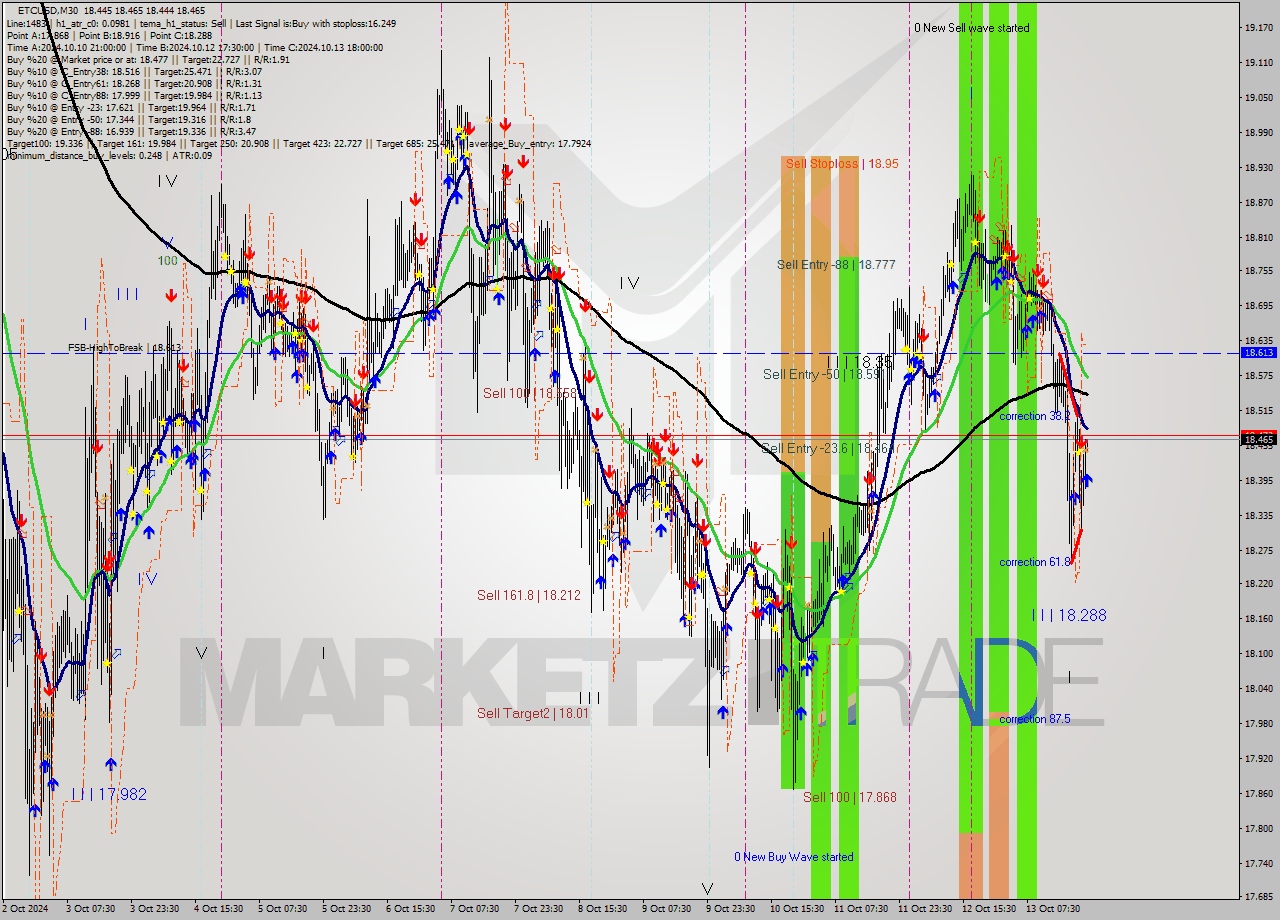This screenshot has width=1280, height=920.
Task: Click the '0 New Sell wave started' text
Action: (971, 28)
